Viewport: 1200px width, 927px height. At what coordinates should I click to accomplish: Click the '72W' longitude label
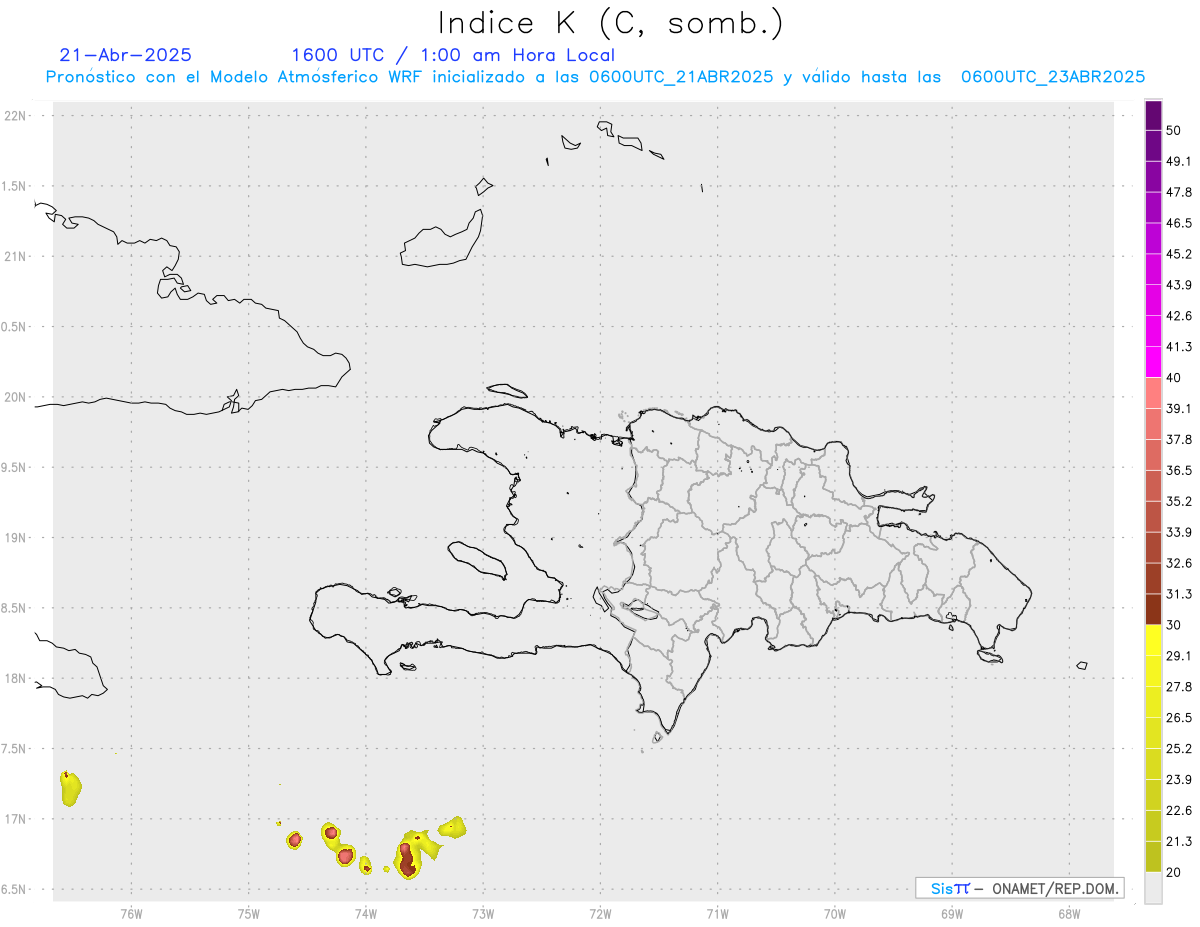600,913
